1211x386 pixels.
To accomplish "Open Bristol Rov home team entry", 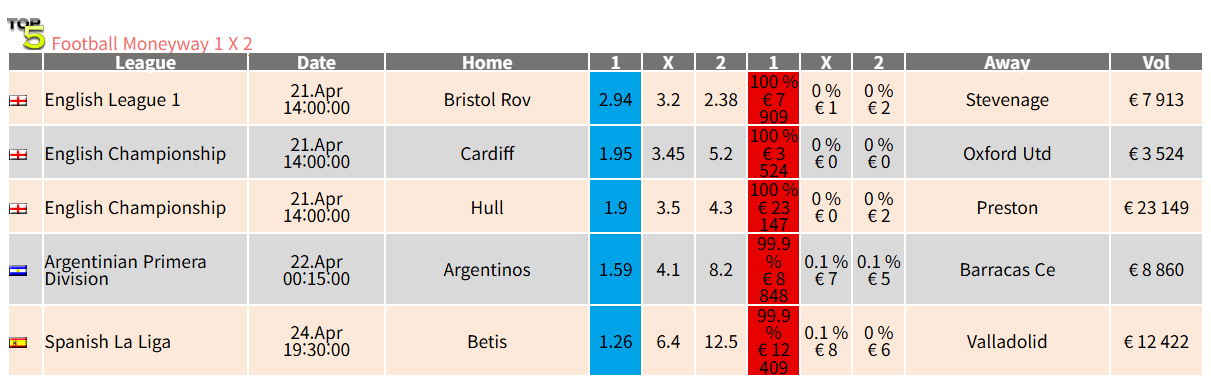I will coord(487,100).
